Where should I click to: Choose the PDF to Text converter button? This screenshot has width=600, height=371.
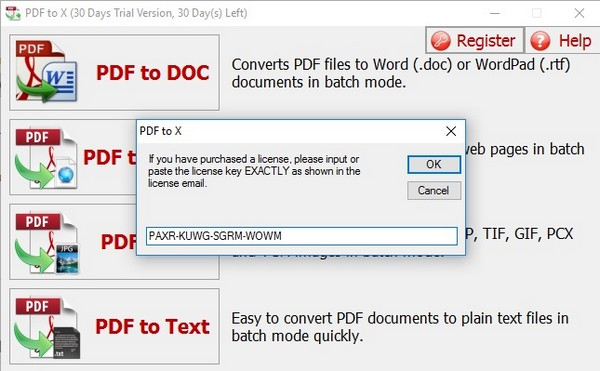(114, 326)
